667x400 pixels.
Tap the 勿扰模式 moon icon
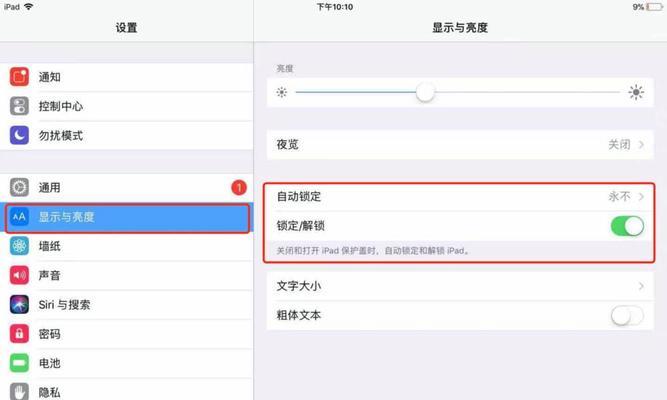(19, 135)
